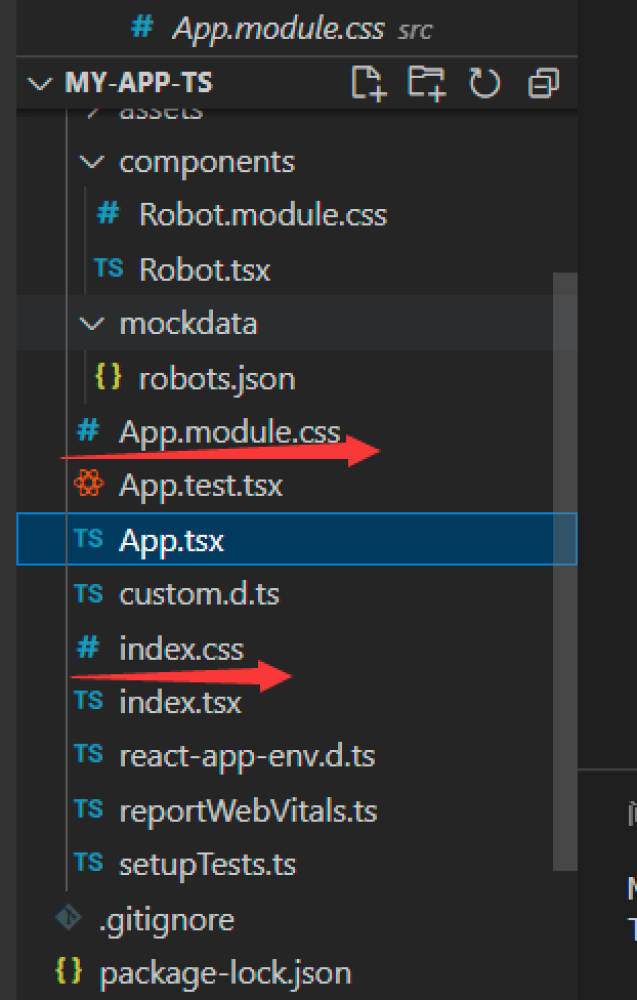Screen dimensions: 637x1000
Task: Click the Explorer vertical scrollbar
Action: point(565,560)
